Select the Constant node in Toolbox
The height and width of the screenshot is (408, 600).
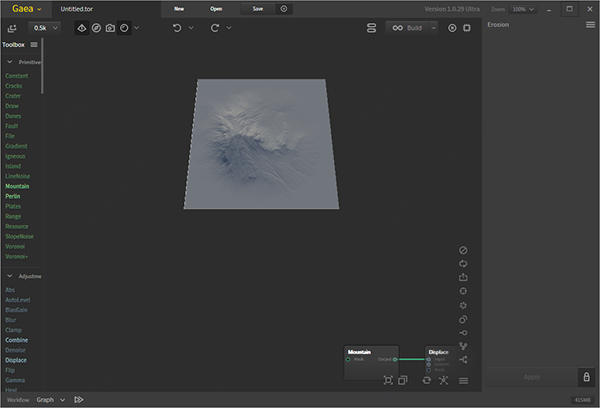[x=16, y=76]
